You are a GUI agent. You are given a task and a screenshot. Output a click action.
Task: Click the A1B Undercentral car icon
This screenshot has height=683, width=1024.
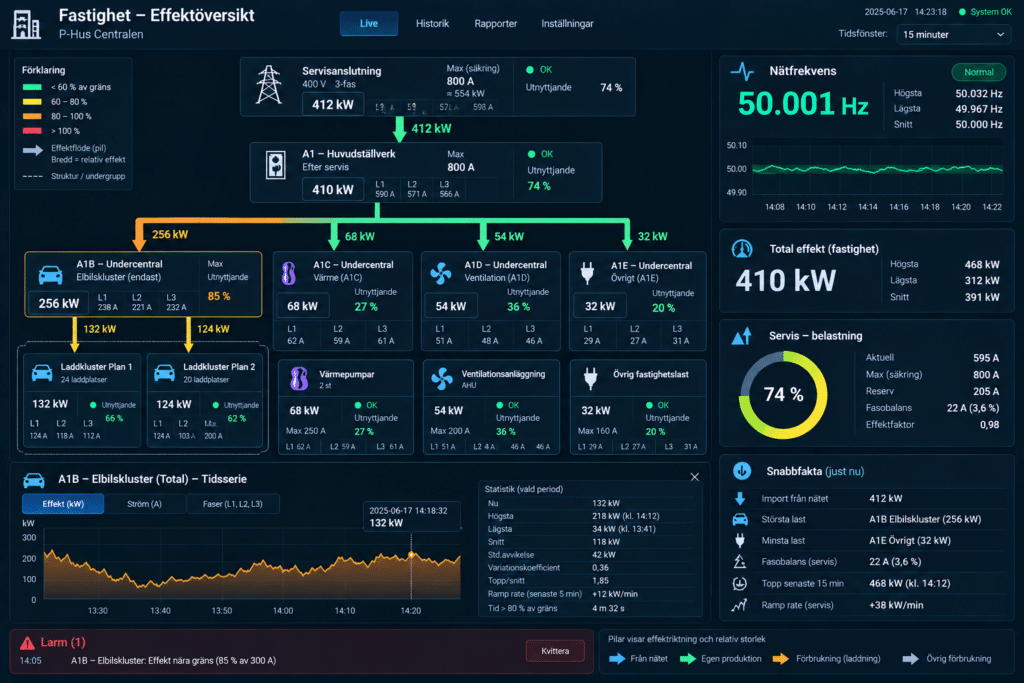(x=50, y=275)
